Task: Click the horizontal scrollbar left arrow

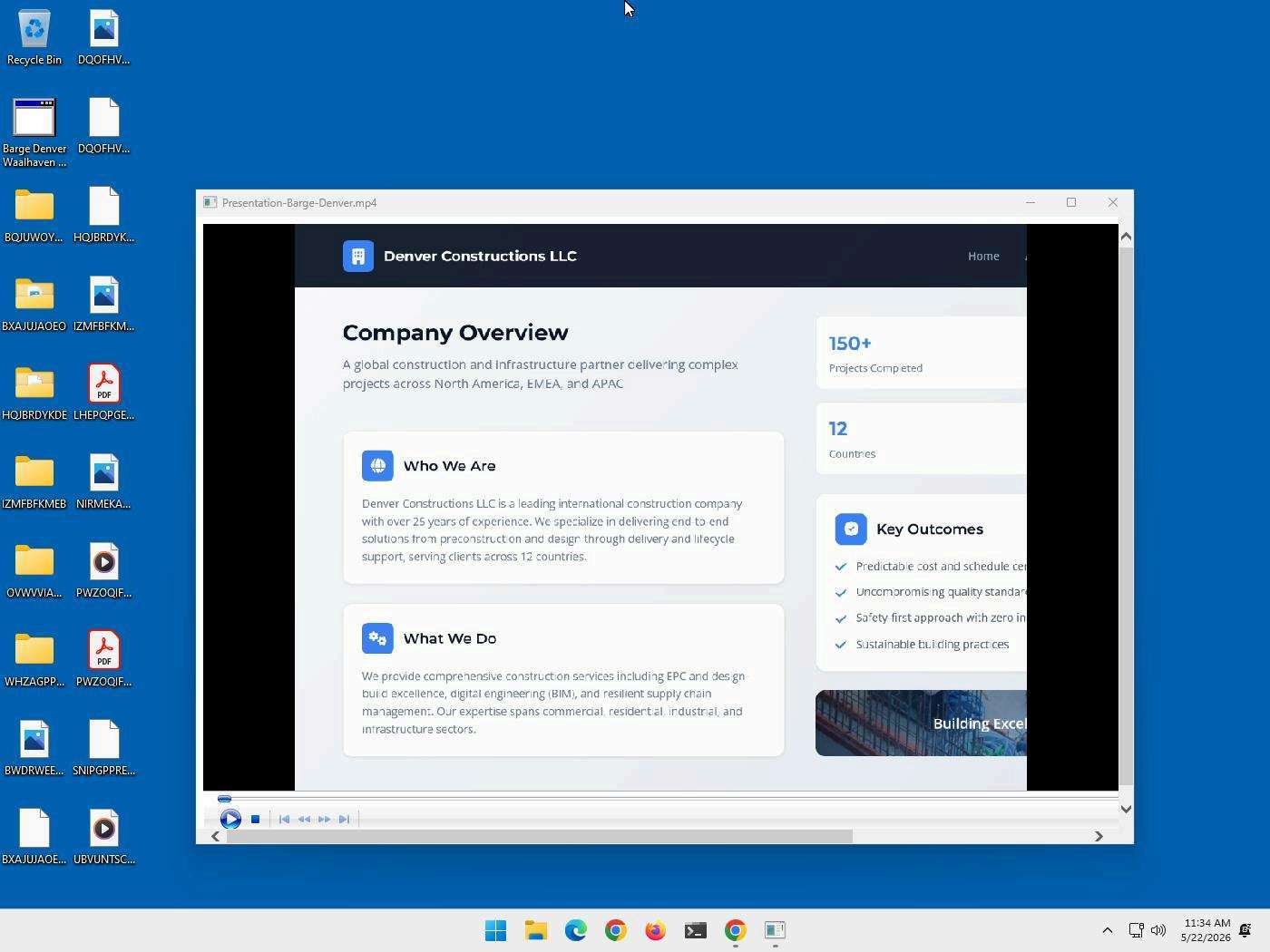Action: (215, 836)
